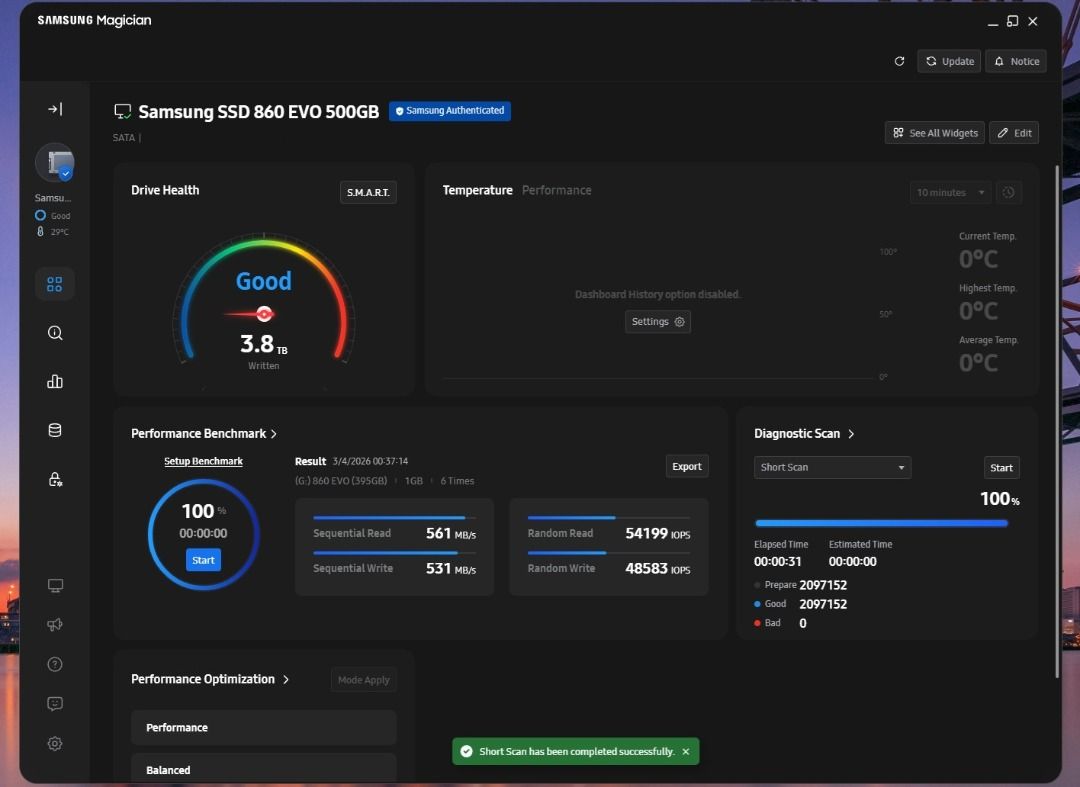Click the Random Read 54199 IOPS value
The height and width of the screenshot is (787, 1080).
coord(658,534)
